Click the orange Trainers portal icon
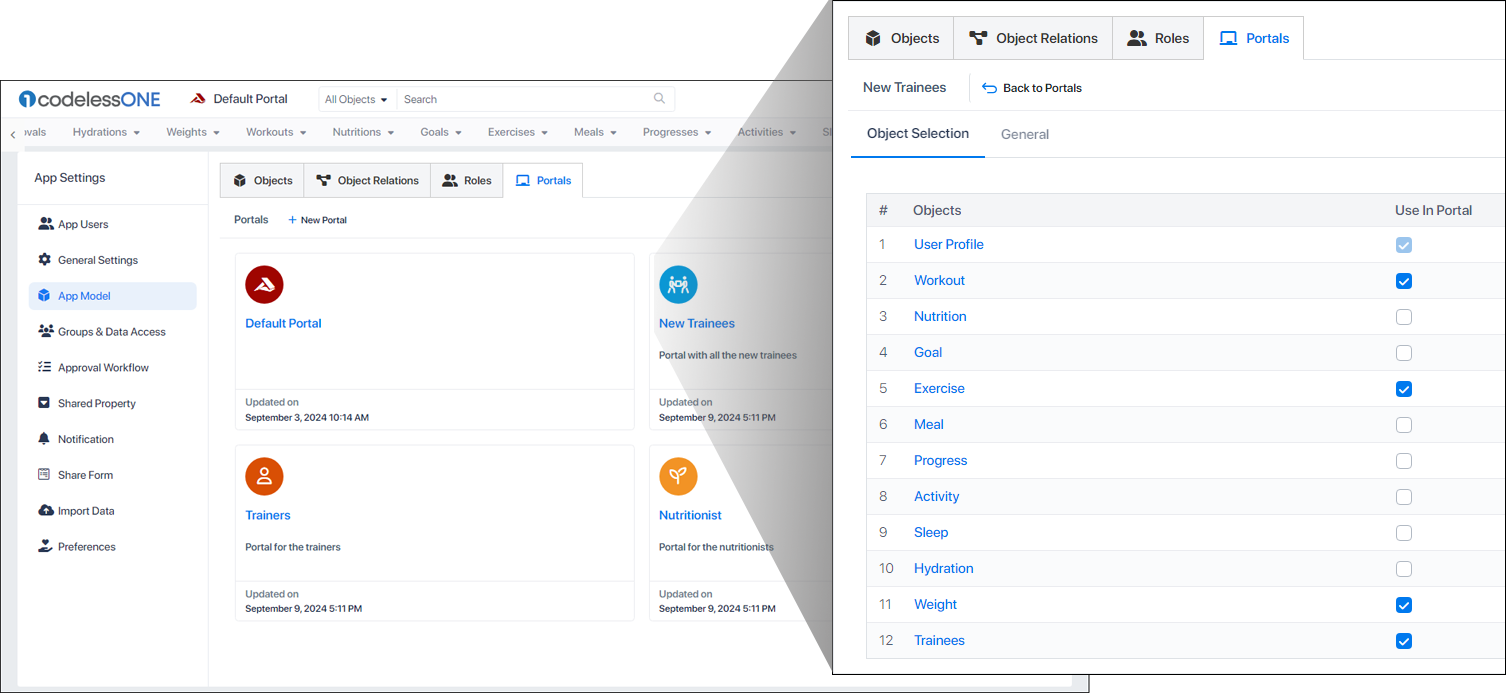1506x693 pixels. (x=264, y=477)
